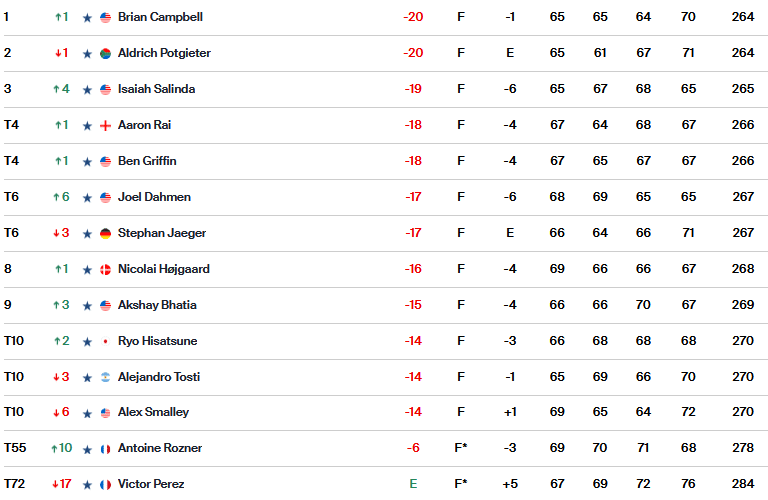Click the star icon for Joel Dahmen
The image size is (768, 500).
(87, 198)
